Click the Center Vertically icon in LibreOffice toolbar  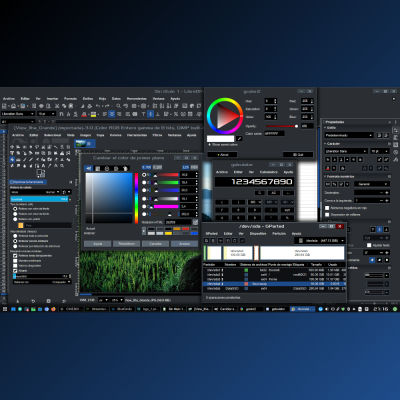point(151,114)
